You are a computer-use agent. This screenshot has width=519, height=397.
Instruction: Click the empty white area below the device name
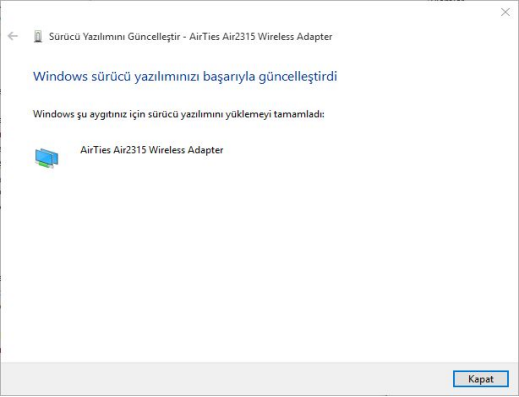pos(259,260)
